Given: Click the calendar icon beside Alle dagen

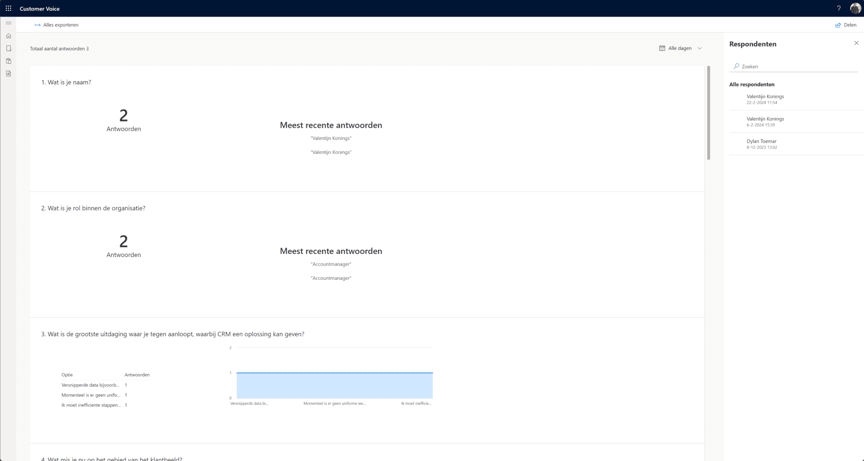Looking at the screenshot, I should click(x=662, y=48).
